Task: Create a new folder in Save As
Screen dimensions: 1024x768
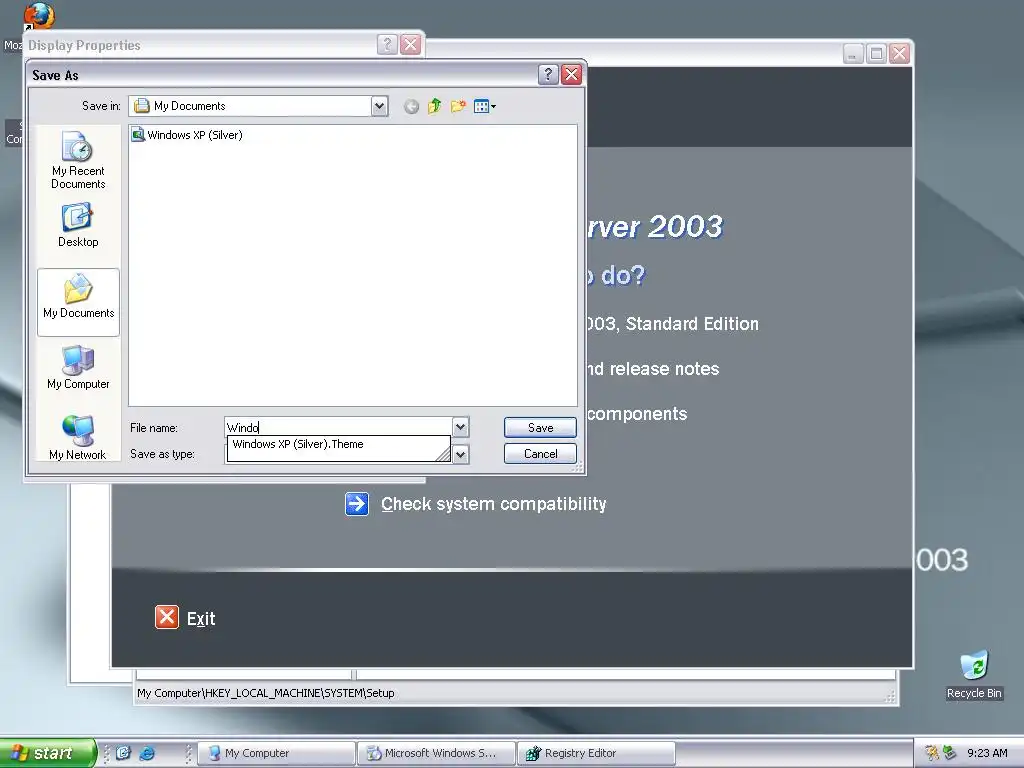Action: [458, 106]
